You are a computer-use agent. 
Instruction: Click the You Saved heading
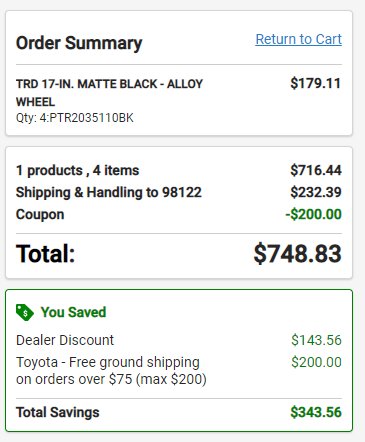coord(73,312)
